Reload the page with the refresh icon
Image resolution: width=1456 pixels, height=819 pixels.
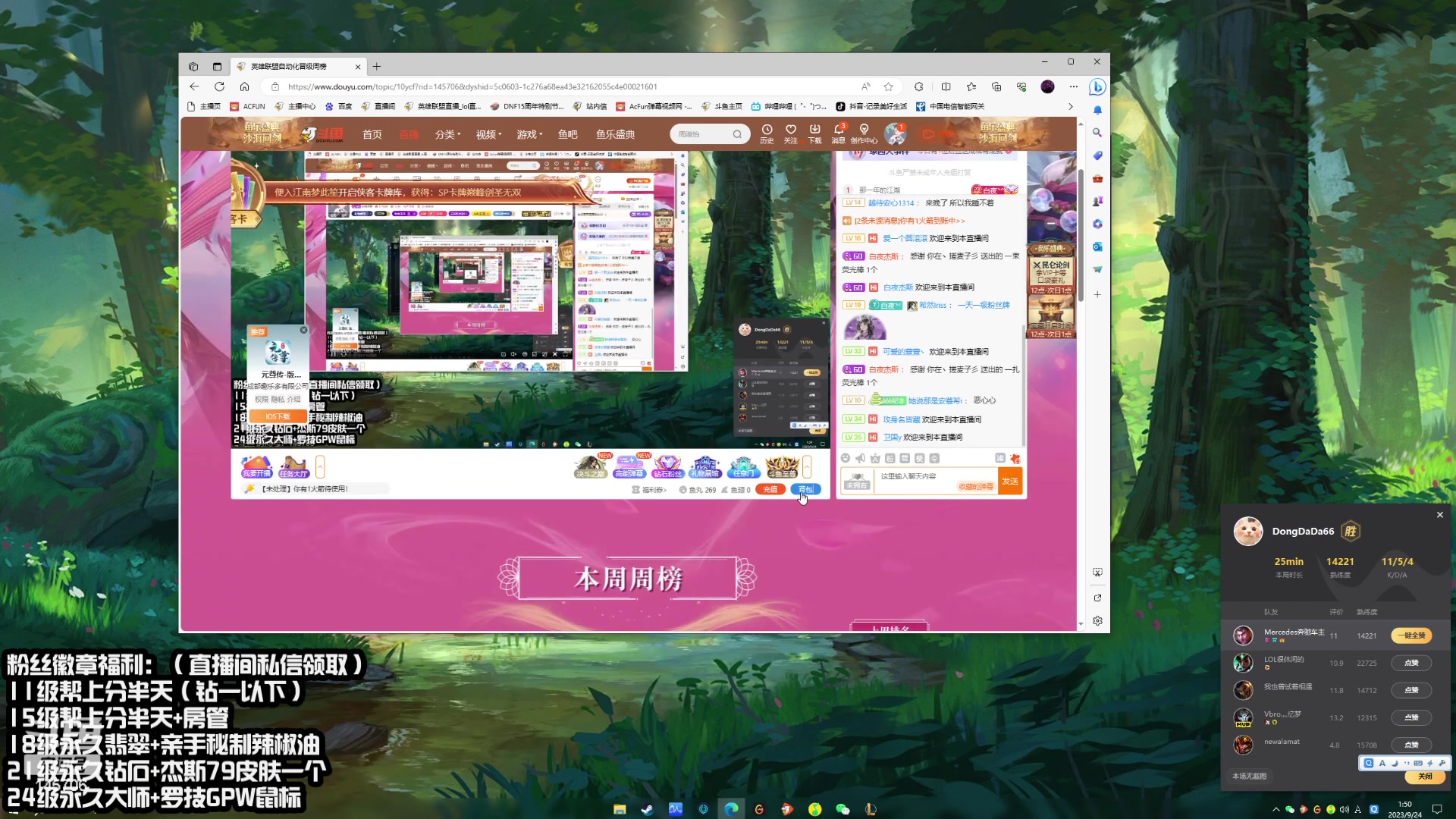219,86
